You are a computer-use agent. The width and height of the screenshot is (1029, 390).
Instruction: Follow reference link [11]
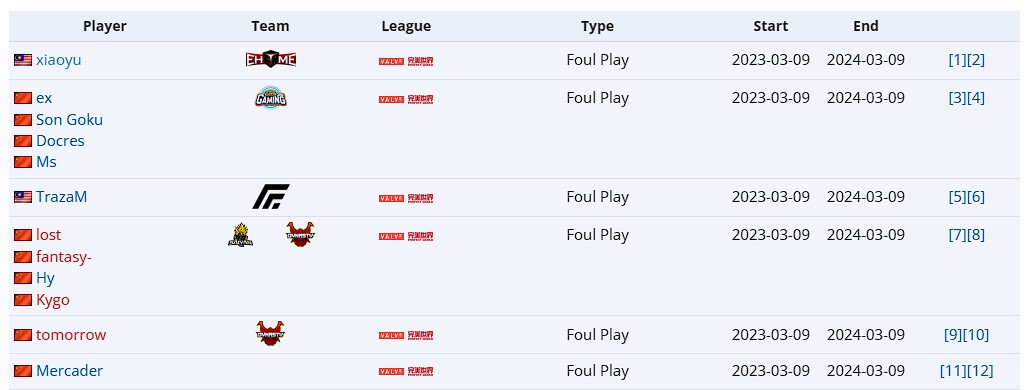pyautogui.click(x=953, y=370)
